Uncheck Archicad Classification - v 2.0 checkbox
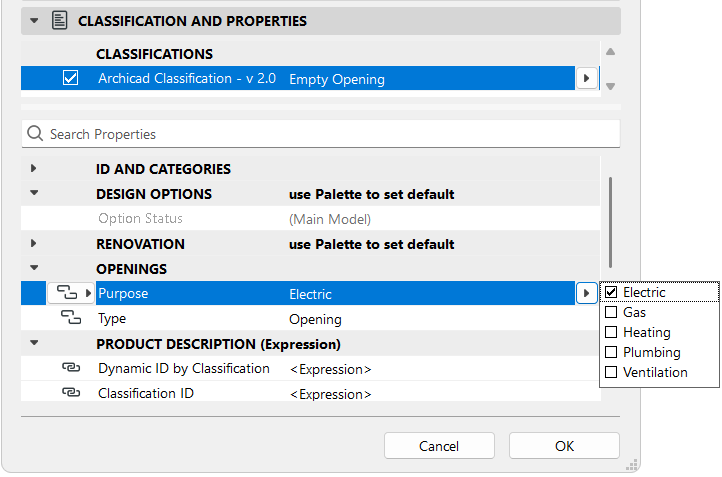722x477 pixels. (70, 78)
